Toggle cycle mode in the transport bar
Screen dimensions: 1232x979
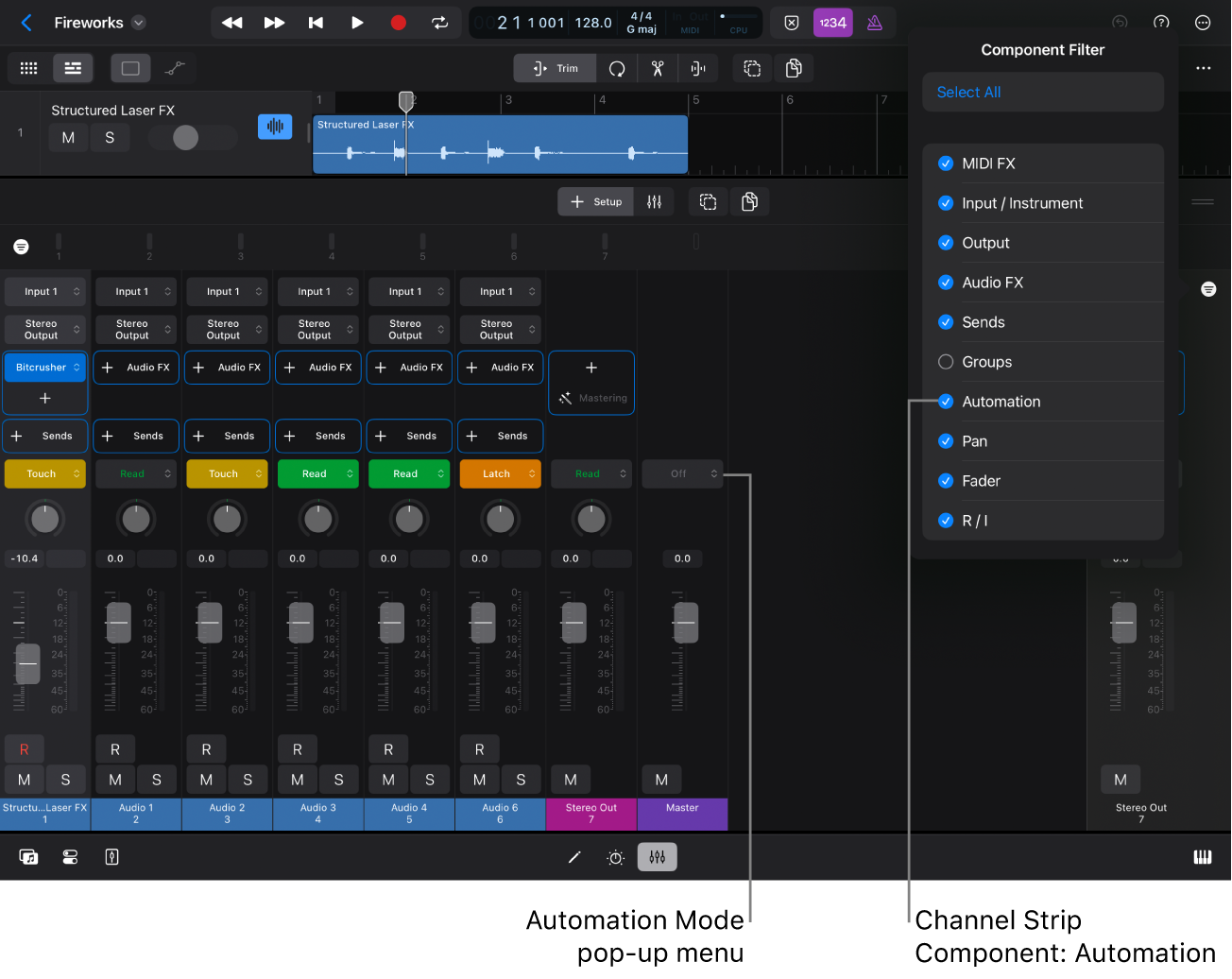point(440,23)
